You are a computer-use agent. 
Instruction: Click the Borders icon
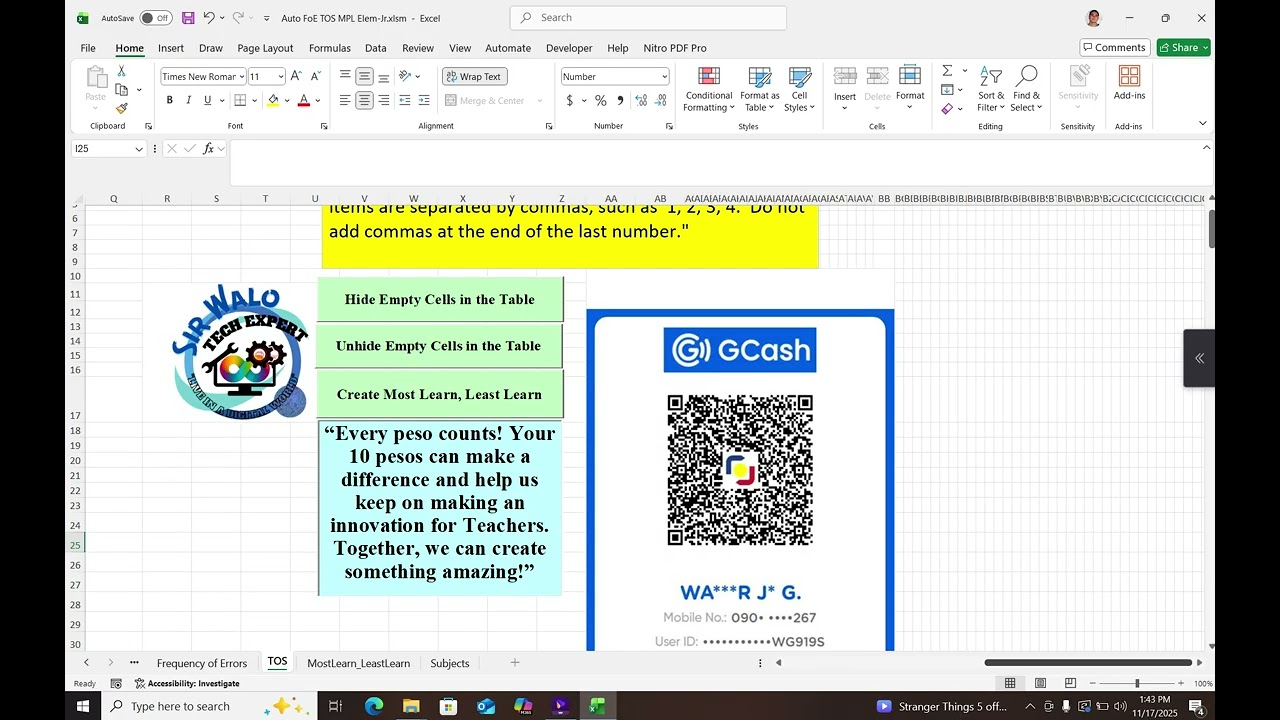click(240, 100)
